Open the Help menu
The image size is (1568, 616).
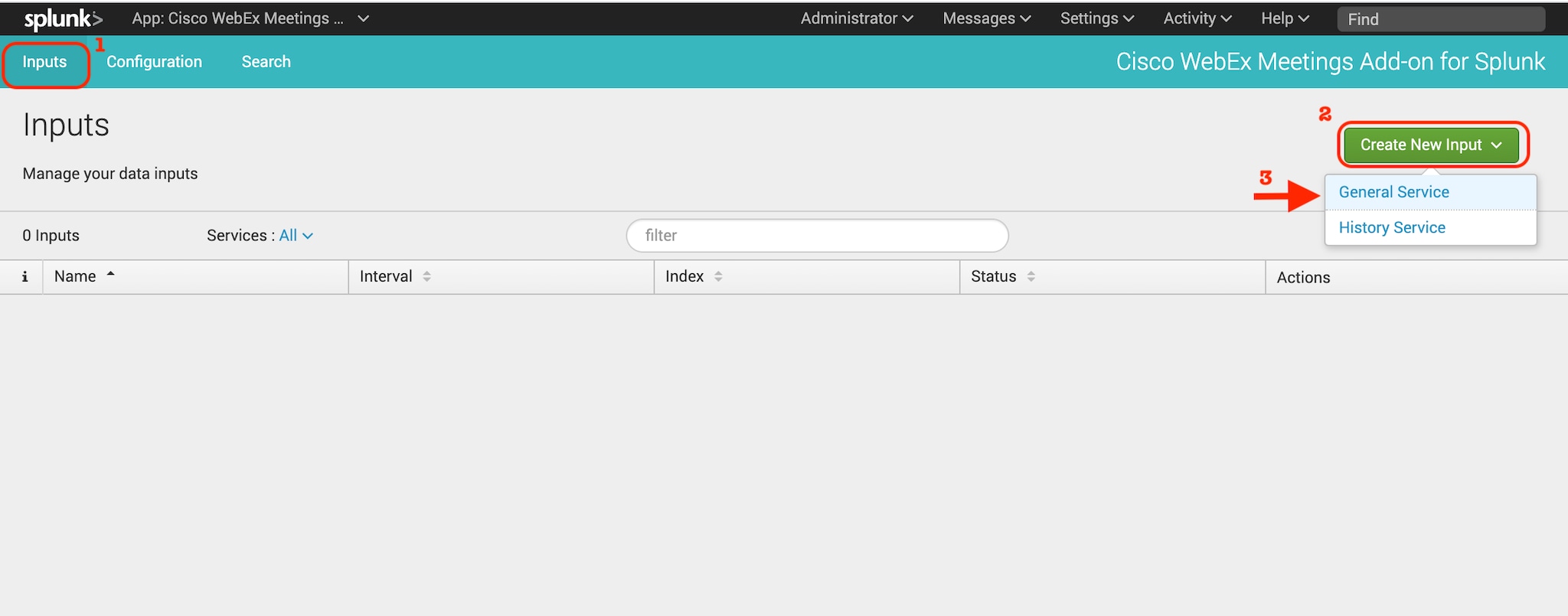(1285, 18)
